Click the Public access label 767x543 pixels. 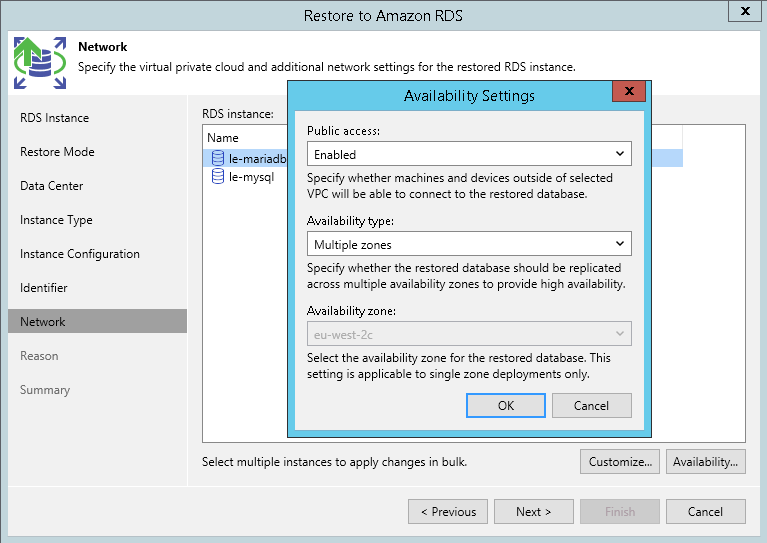pos(343,131)
